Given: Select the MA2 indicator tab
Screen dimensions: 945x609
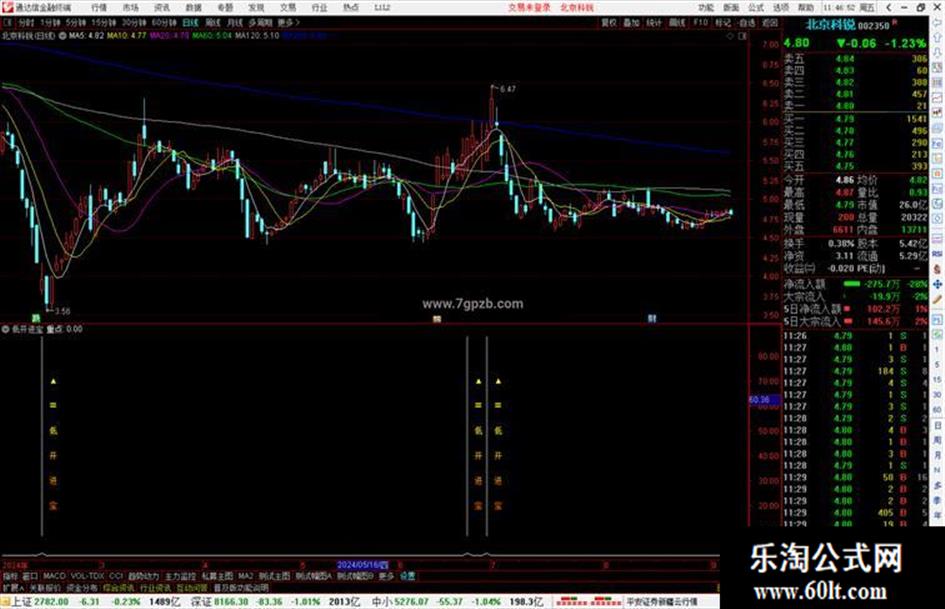Looking at the screenshot, I should [x=245, y=576].
